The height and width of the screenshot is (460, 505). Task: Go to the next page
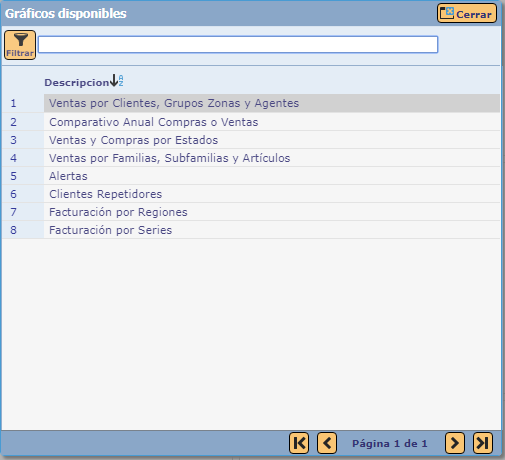point(455,443)
